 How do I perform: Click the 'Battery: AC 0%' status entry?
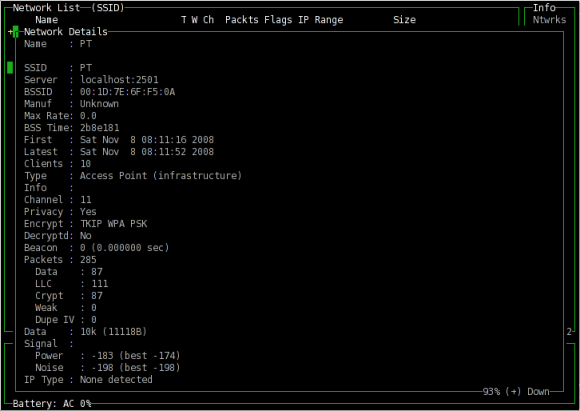[x=52, y=404]
